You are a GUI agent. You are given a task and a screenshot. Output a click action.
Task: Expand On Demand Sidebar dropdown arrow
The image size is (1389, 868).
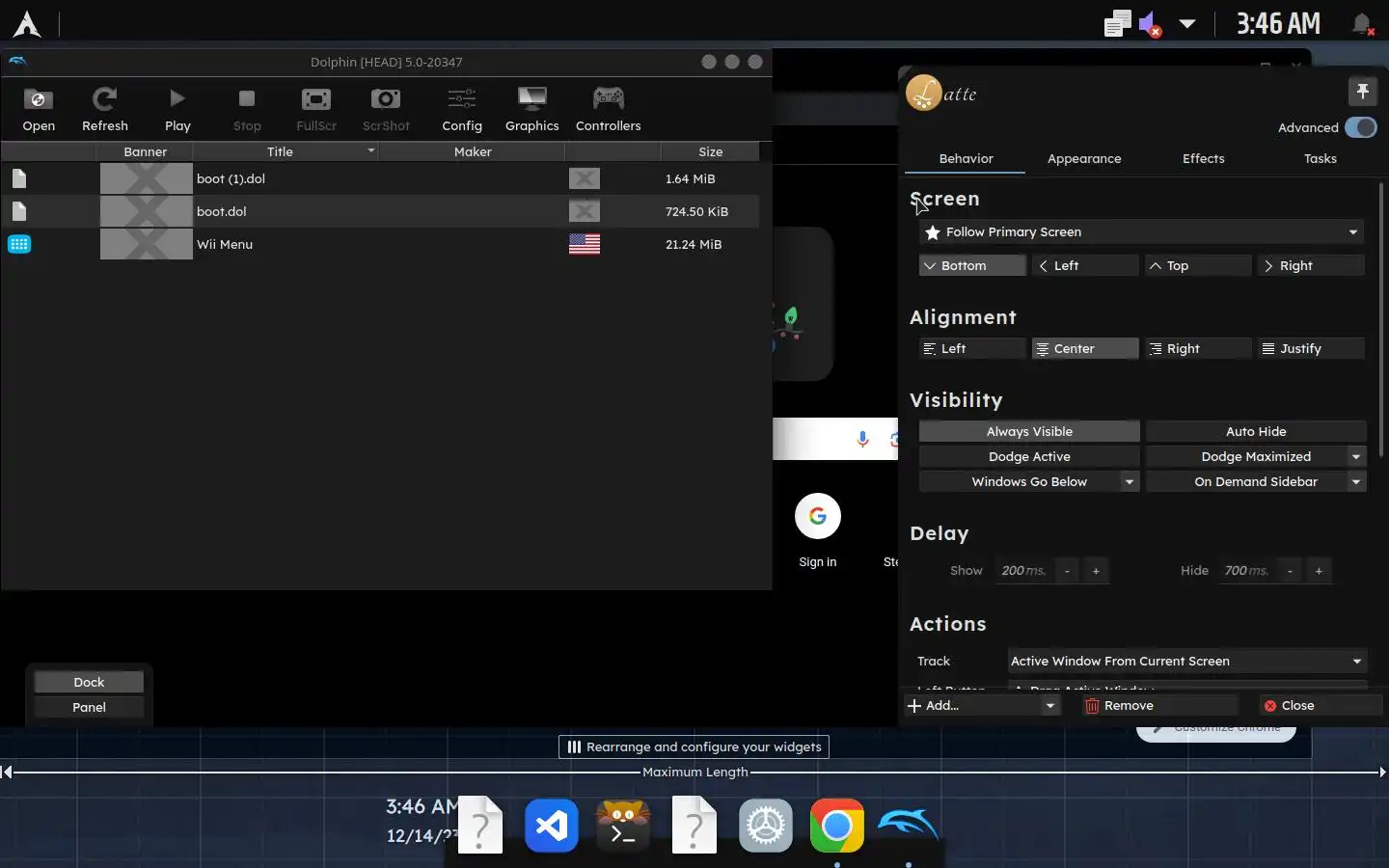1356,481
